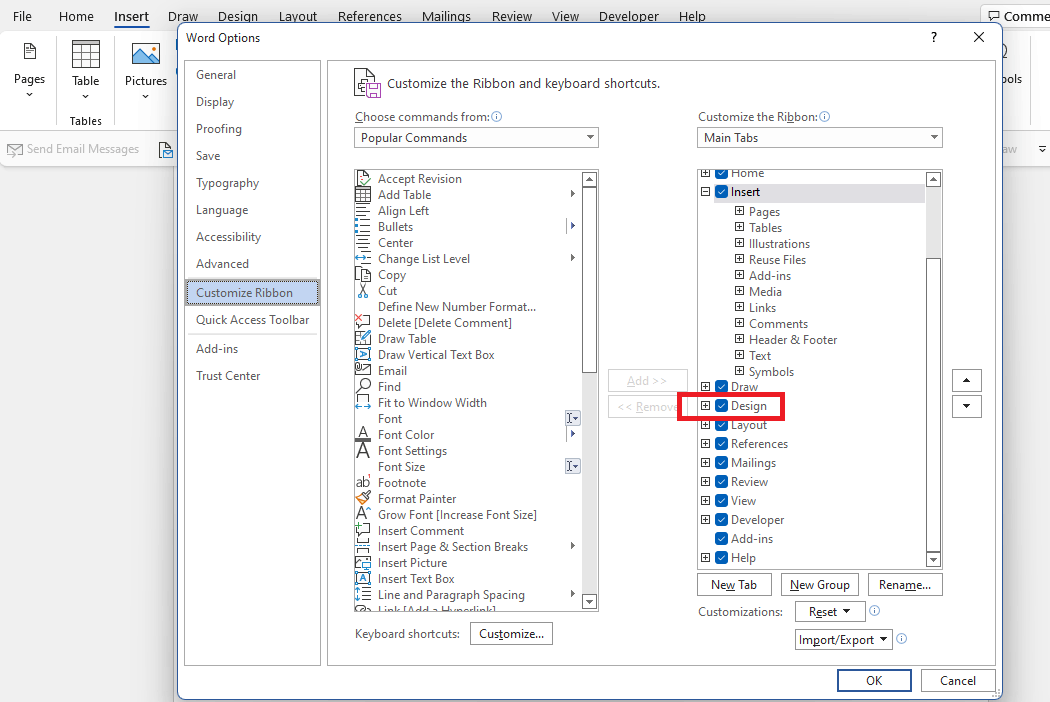
Task: Select the Insert Comment icon
Action: [363, 531]
